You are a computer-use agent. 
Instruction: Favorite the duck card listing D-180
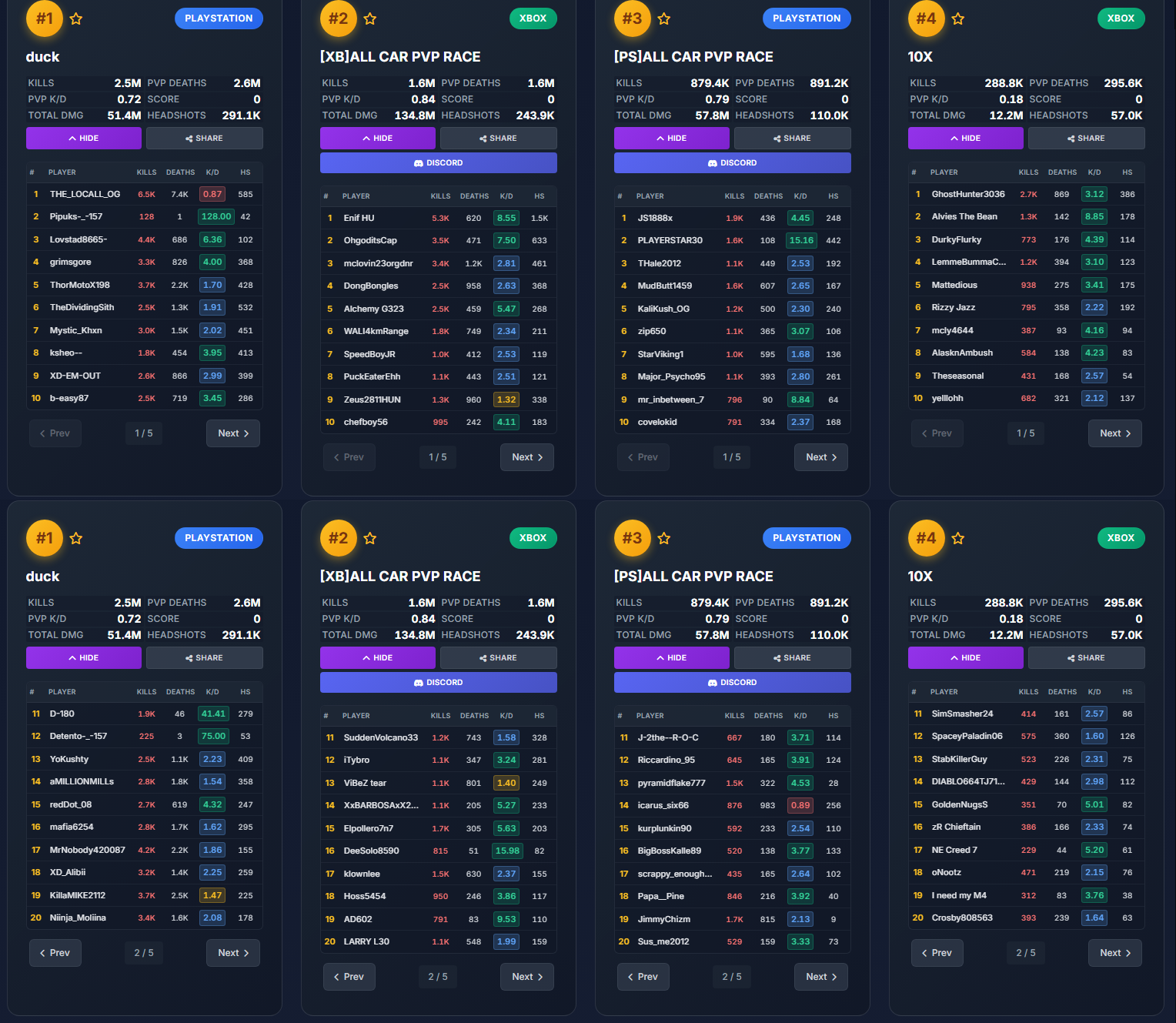tap(76, 538)
